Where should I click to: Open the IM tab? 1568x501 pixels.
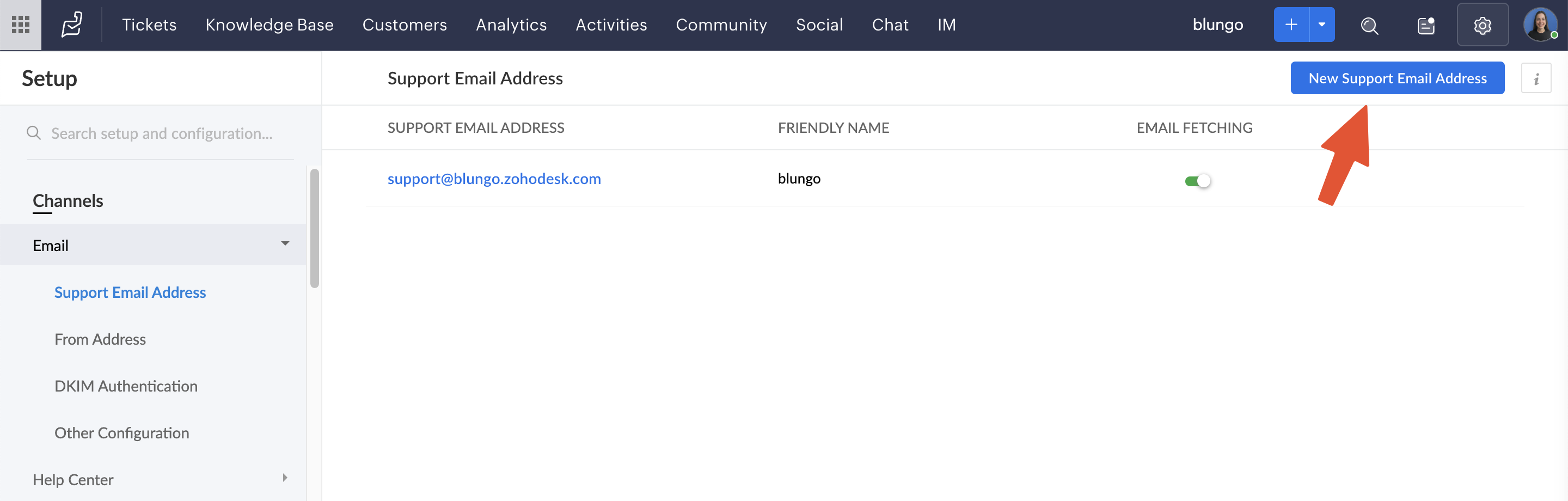point(947,25)
